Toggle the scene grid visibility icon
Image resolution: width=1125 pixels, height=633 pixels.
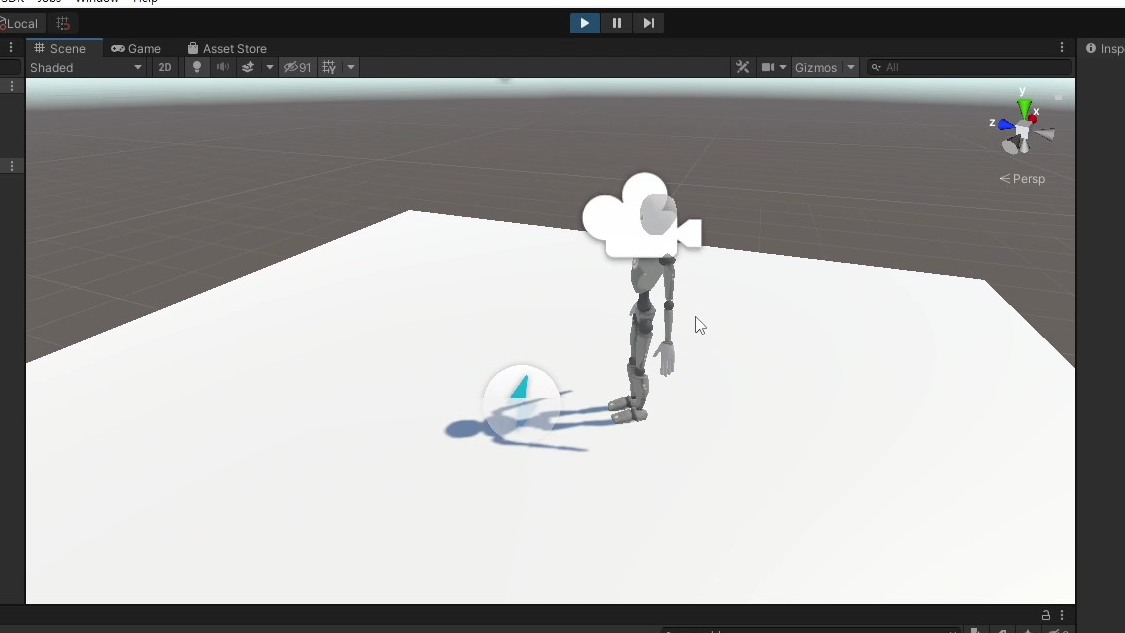(329, 67)
